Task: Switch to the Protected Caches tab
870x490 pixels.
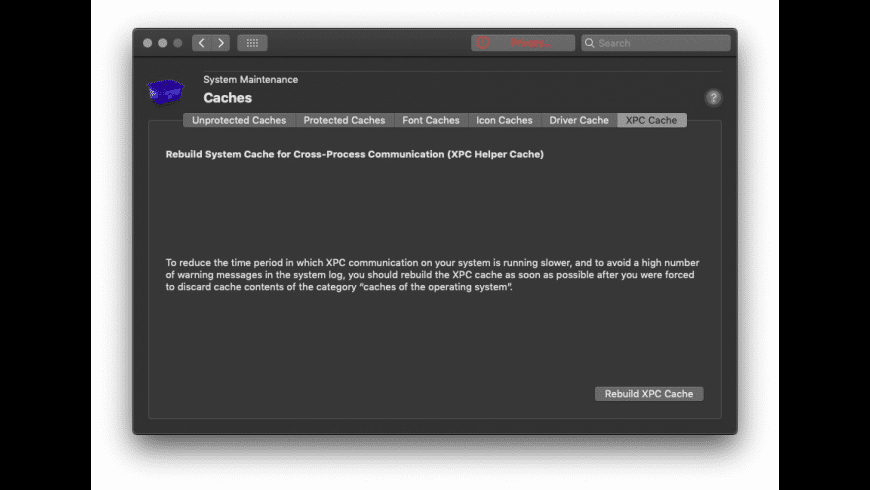Action: 344,120
